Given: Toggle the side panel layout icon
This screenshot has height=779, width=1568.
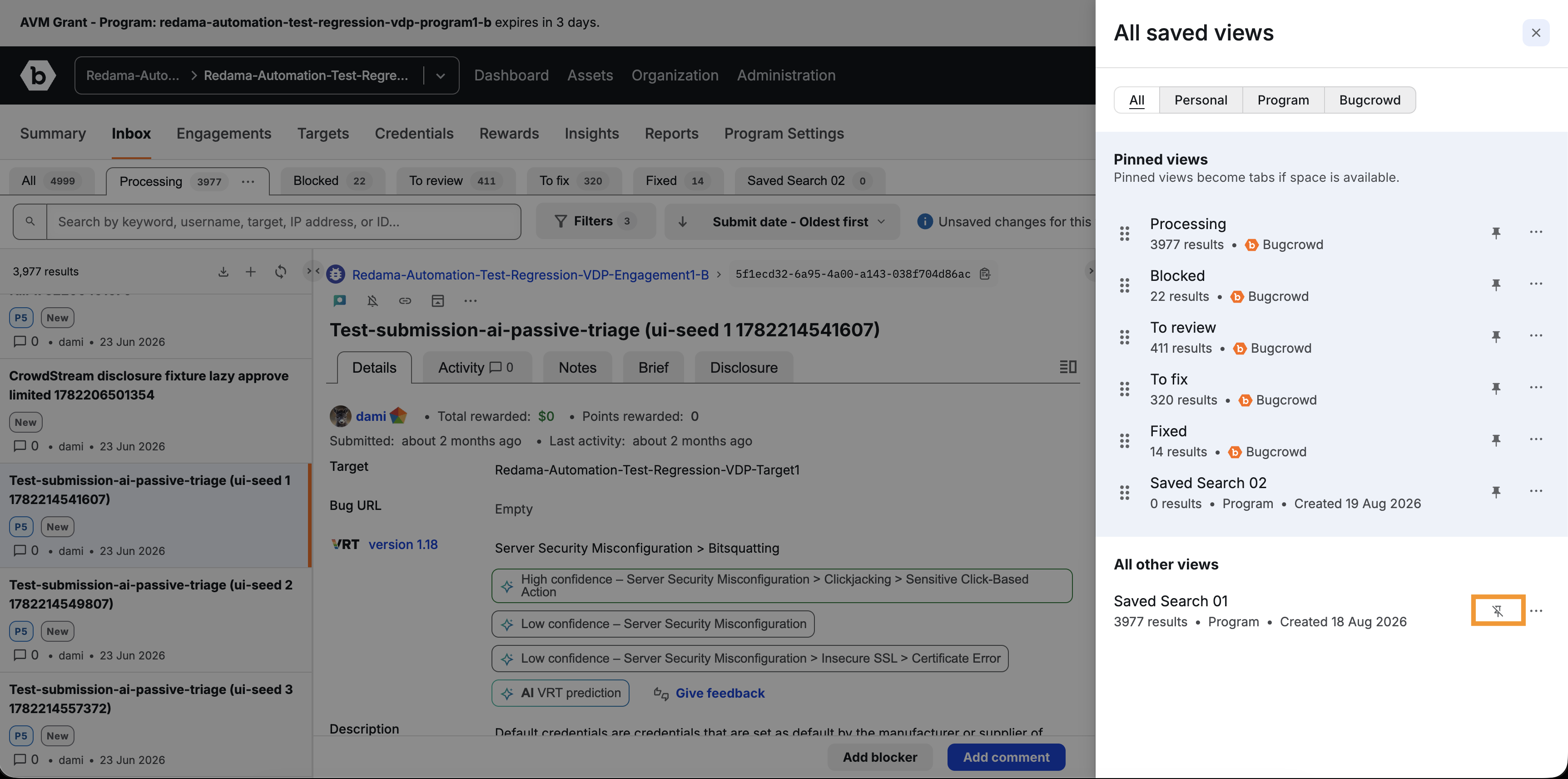Looking at the screenshot, I should (1068, 367).
